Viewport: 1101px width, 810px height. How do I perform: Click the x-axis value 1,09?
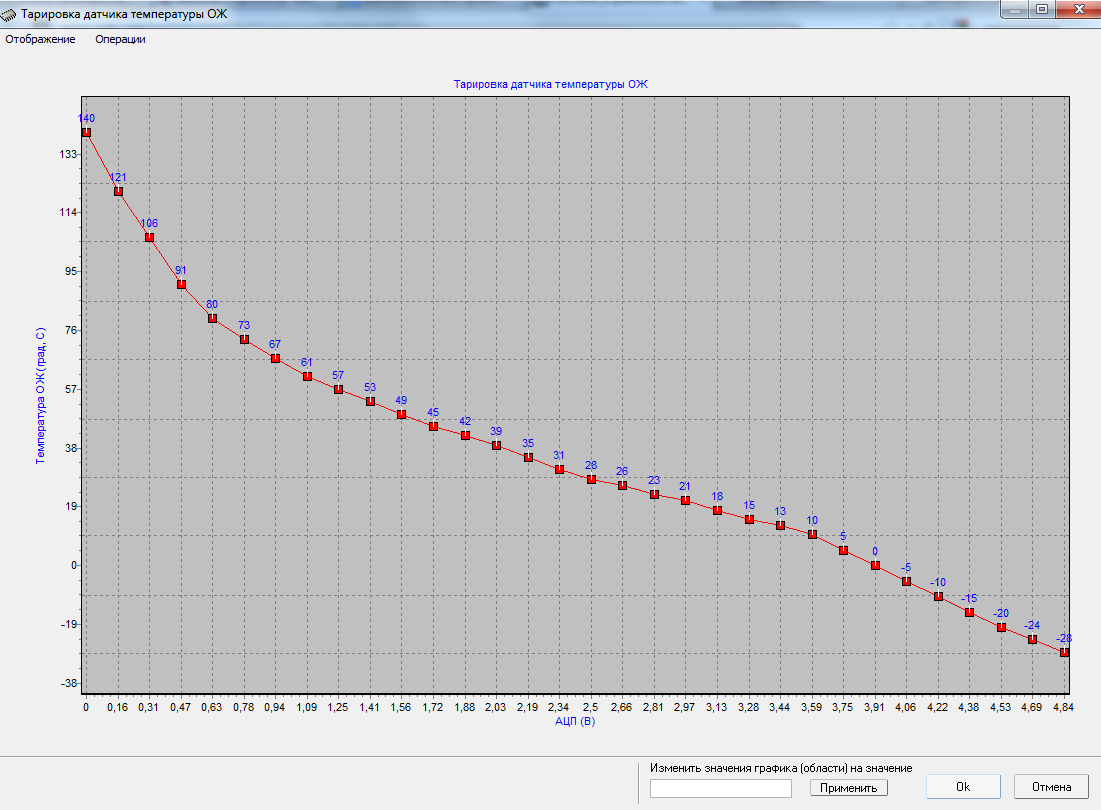(306, 707)
